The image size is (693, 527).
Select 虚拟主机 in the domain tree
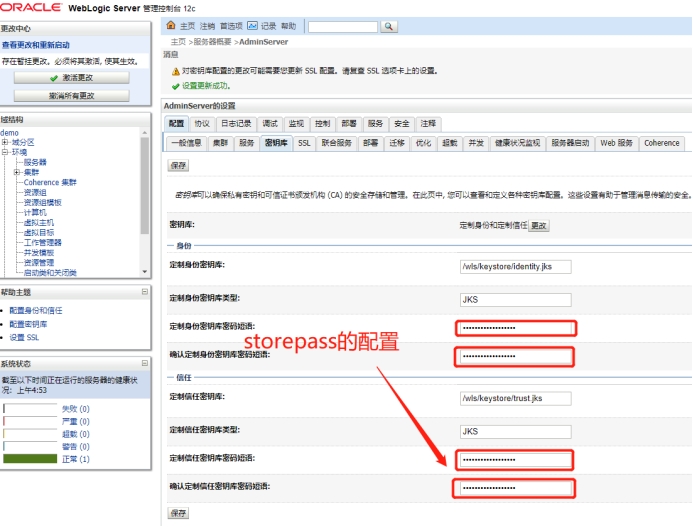[39, 222]
